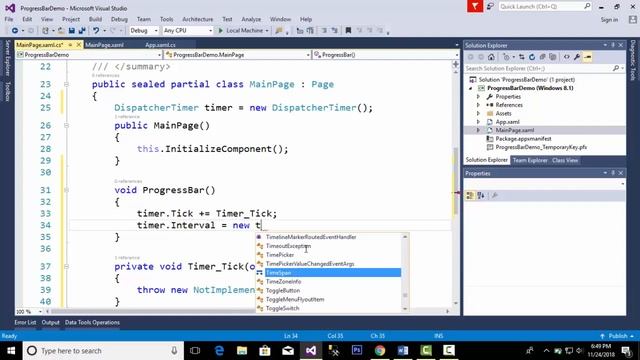Select TimeSpan in the IntelliSense list
640x360 pixels.
pyautogui.click(x=329, y=273)
